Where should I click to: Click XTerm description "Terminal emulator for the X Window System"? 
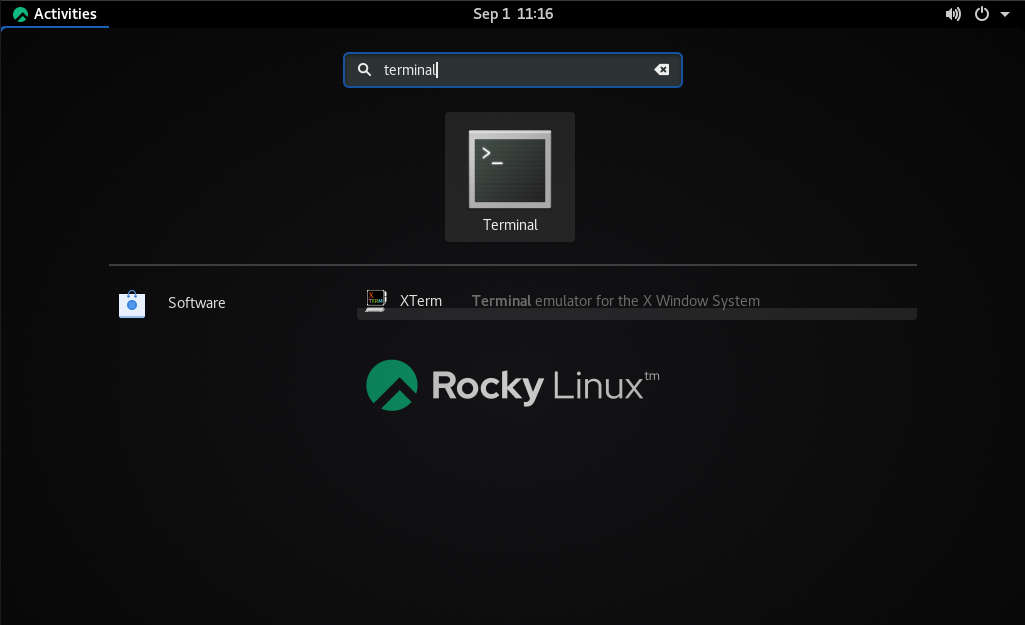click(616, 301)
